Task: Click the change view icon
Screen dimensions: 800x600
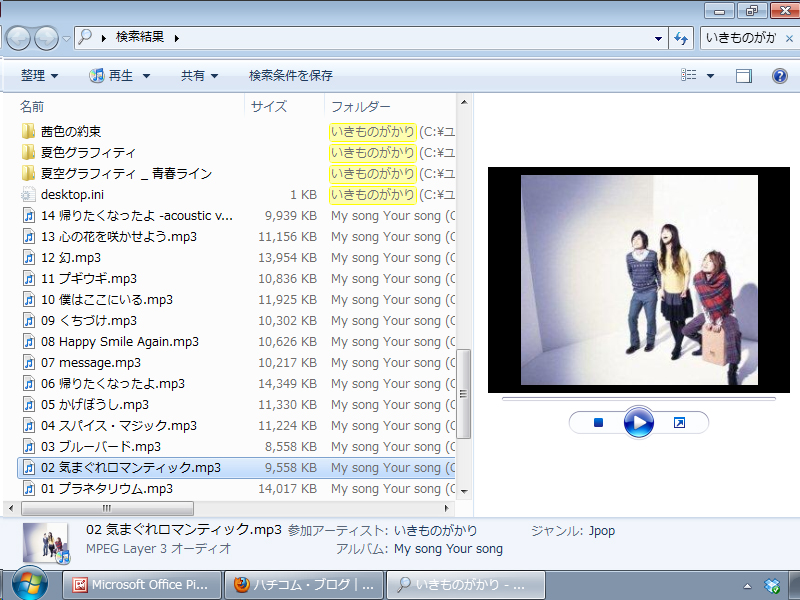Action: [x=688, y=76]
